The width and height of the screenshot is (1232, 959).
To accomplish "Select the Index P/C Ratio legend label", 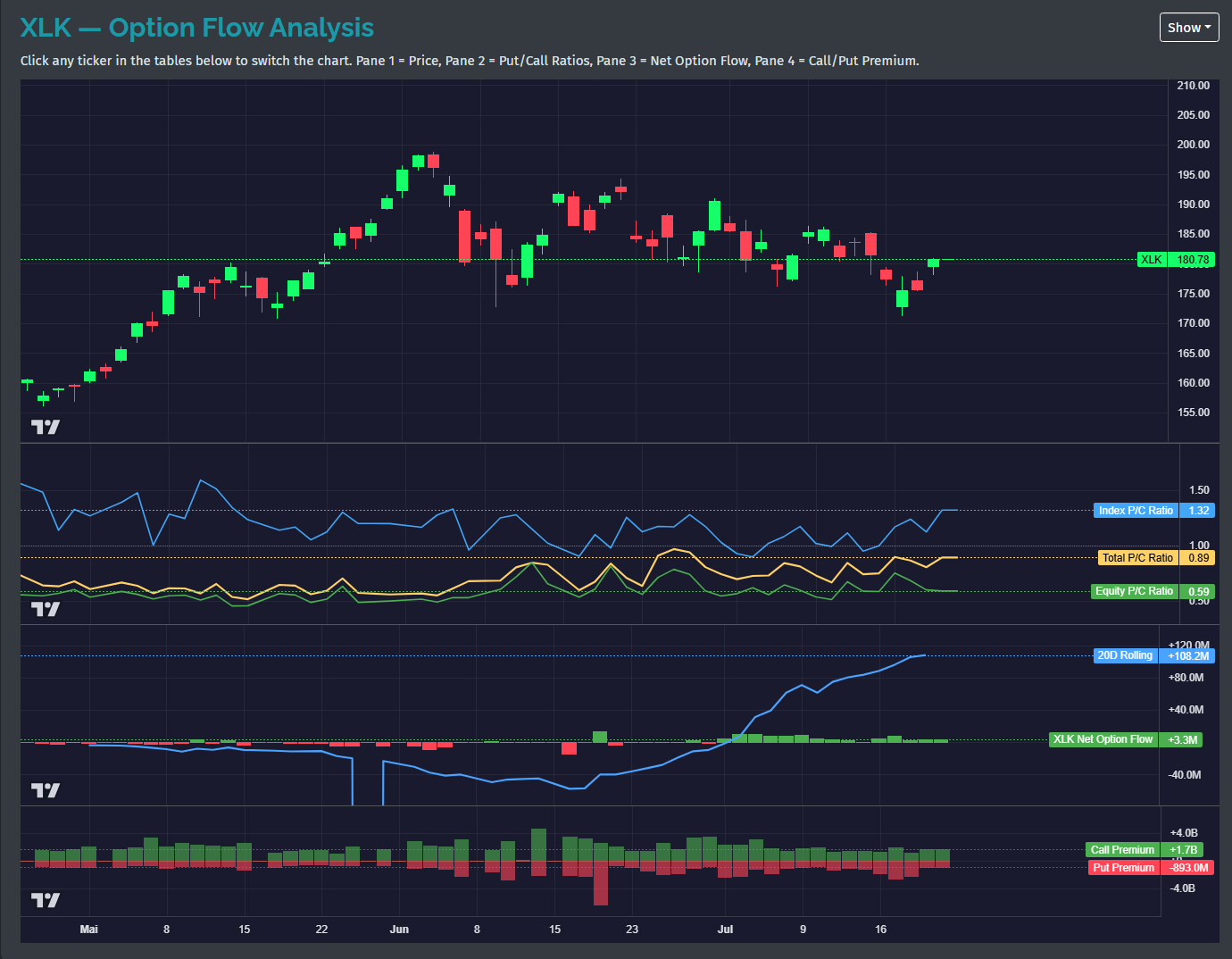I will pyautogui.click(x=1136, y=511).
